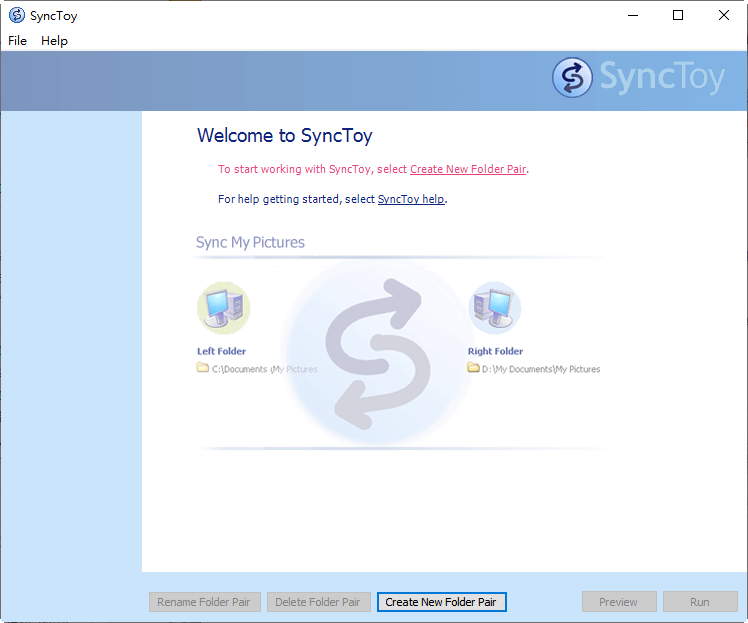Open the File menu
Image resolution: width=748 pixels, height=623 pixels.
[x=17, y=41]
